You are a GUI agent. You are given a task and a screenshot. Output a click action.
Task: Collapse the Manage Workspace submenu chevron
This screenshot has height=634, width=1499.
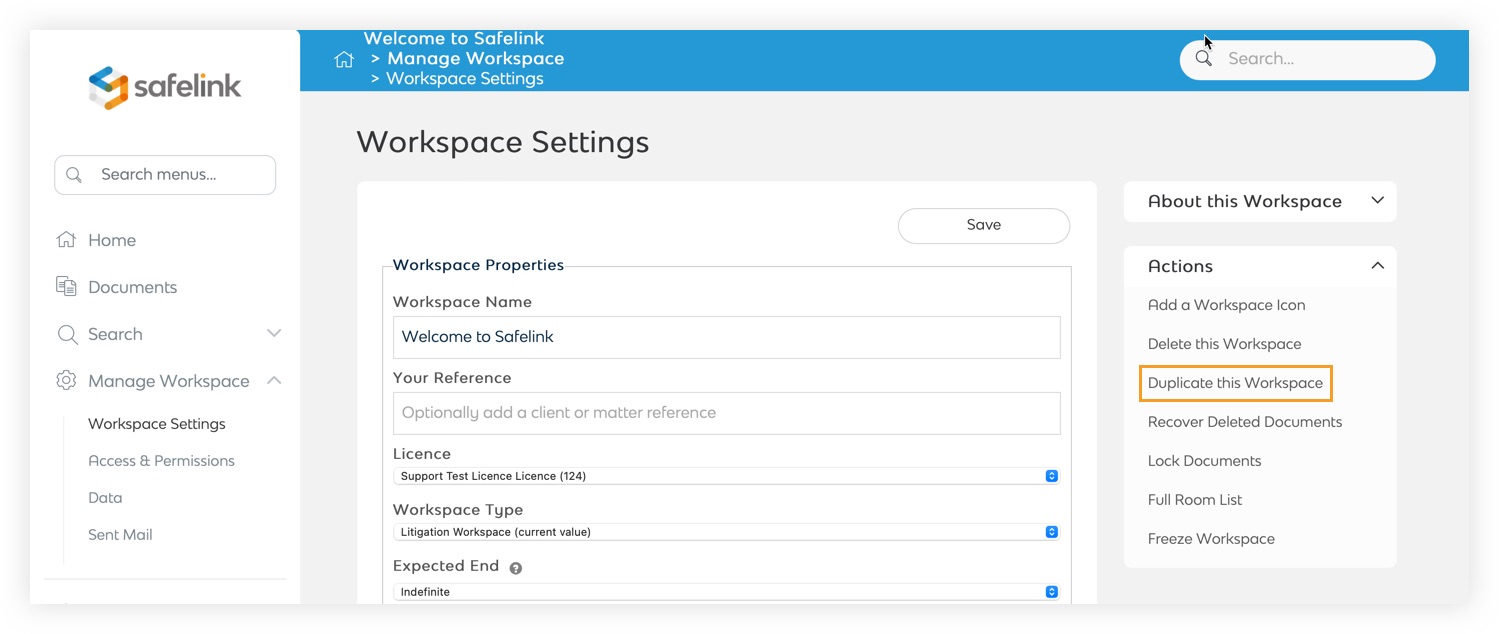pos(274,380)
